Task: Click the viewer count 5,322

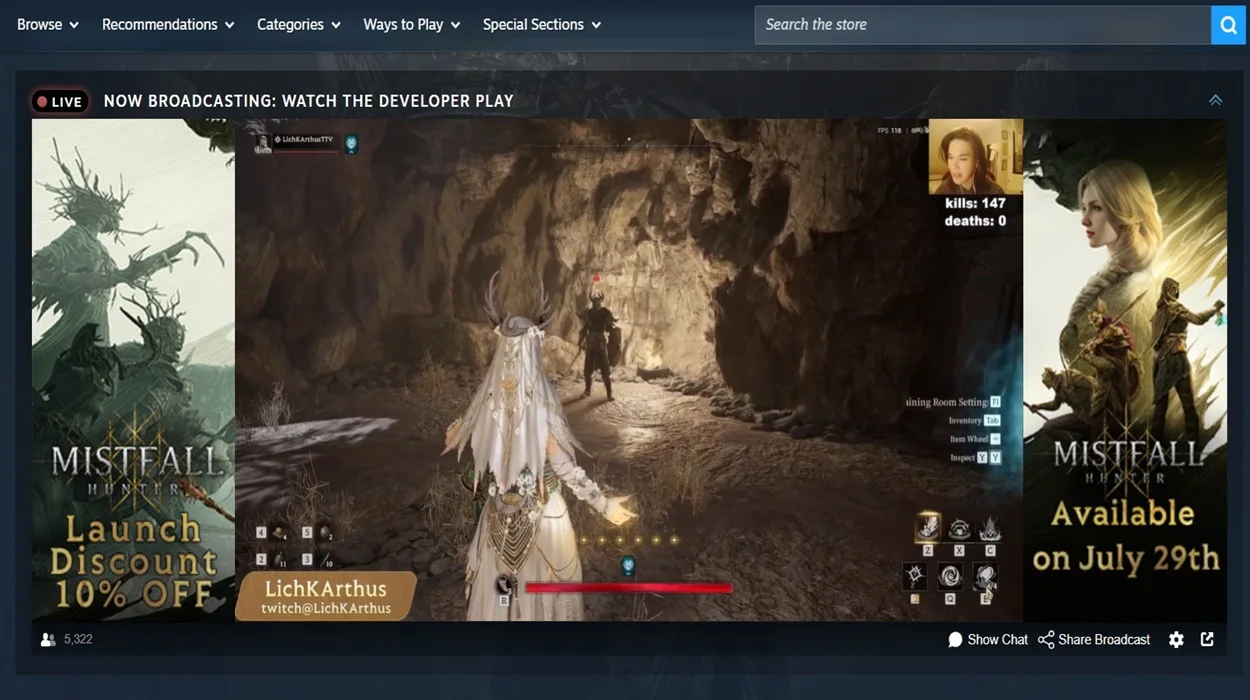Action: 78,639
